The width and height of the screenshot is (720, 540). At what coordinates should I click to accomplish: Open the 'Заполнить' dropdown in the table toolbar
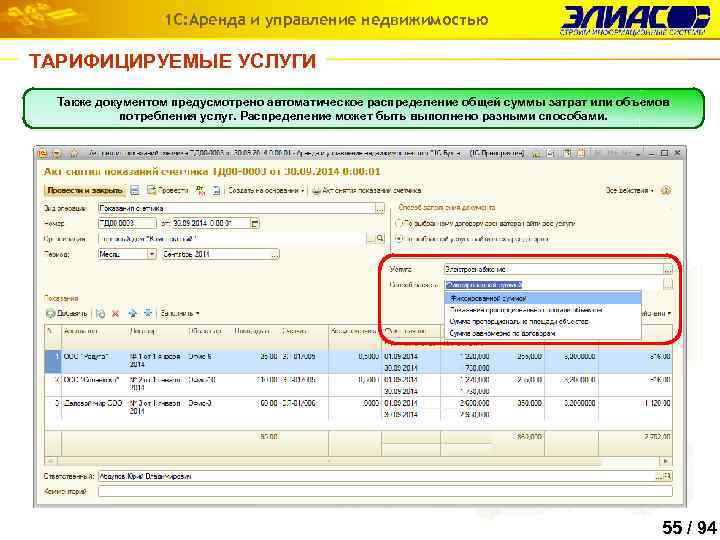point(180,313)
